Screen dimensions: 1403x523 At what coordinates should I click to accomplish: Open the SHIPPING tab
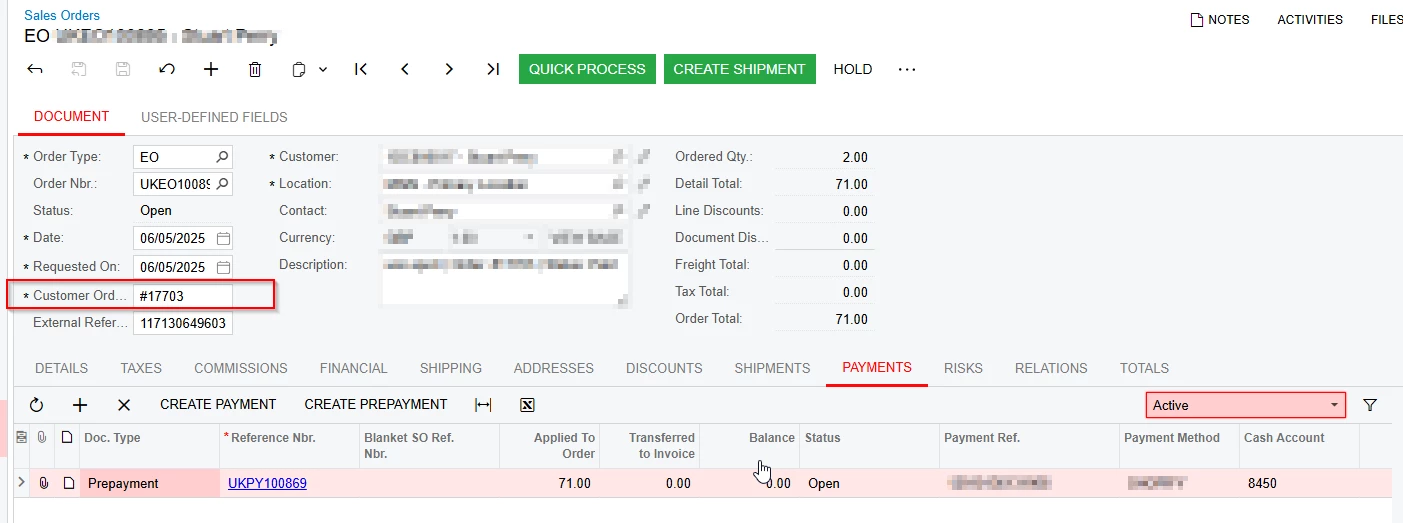pos(451,368)
